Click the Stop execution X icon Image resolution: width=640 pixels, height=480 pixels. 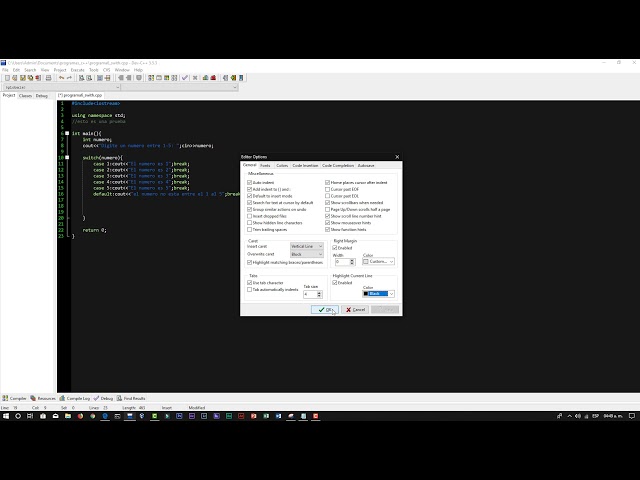195,78
